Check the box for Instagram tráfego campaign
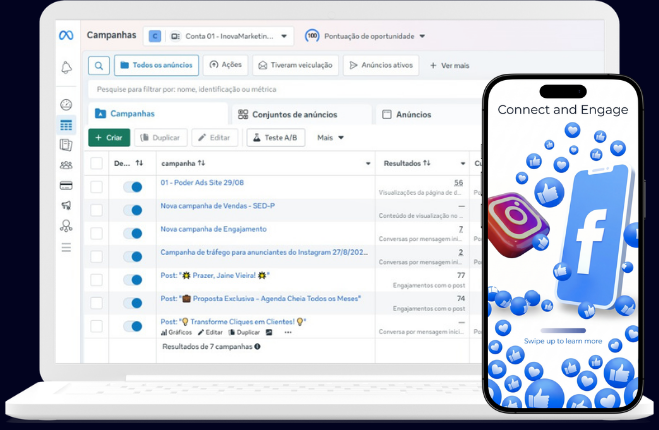This screenshot has height=430, width=659. coord(96,256)
